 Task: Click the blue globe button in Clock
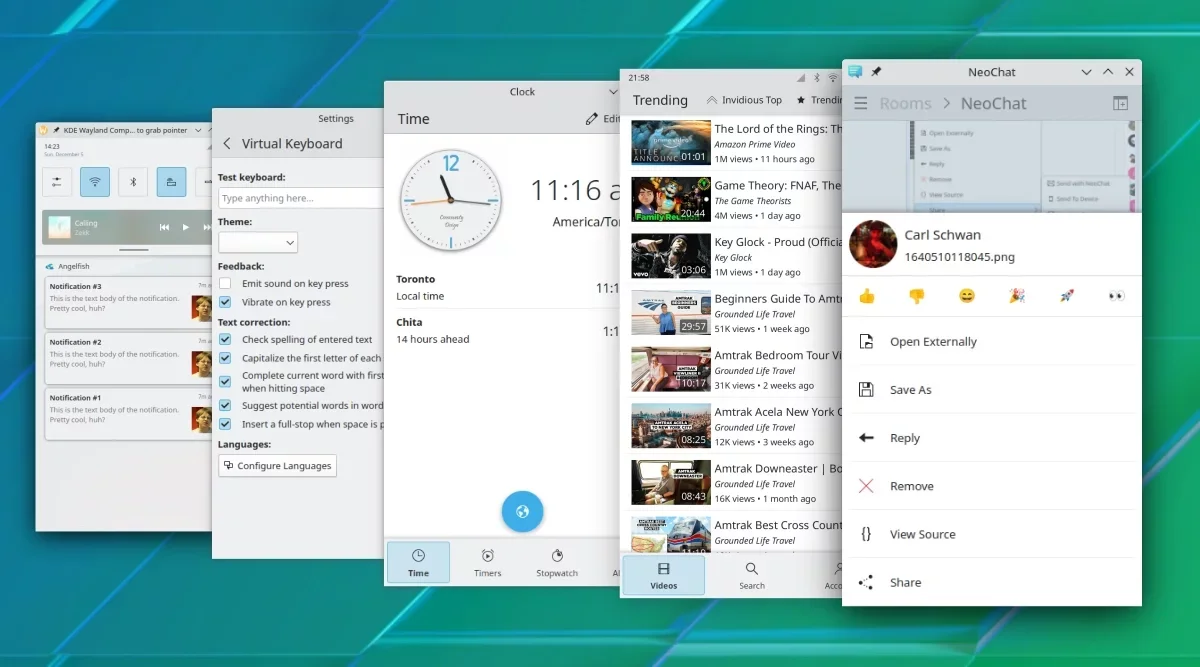[x=522, y=512]
